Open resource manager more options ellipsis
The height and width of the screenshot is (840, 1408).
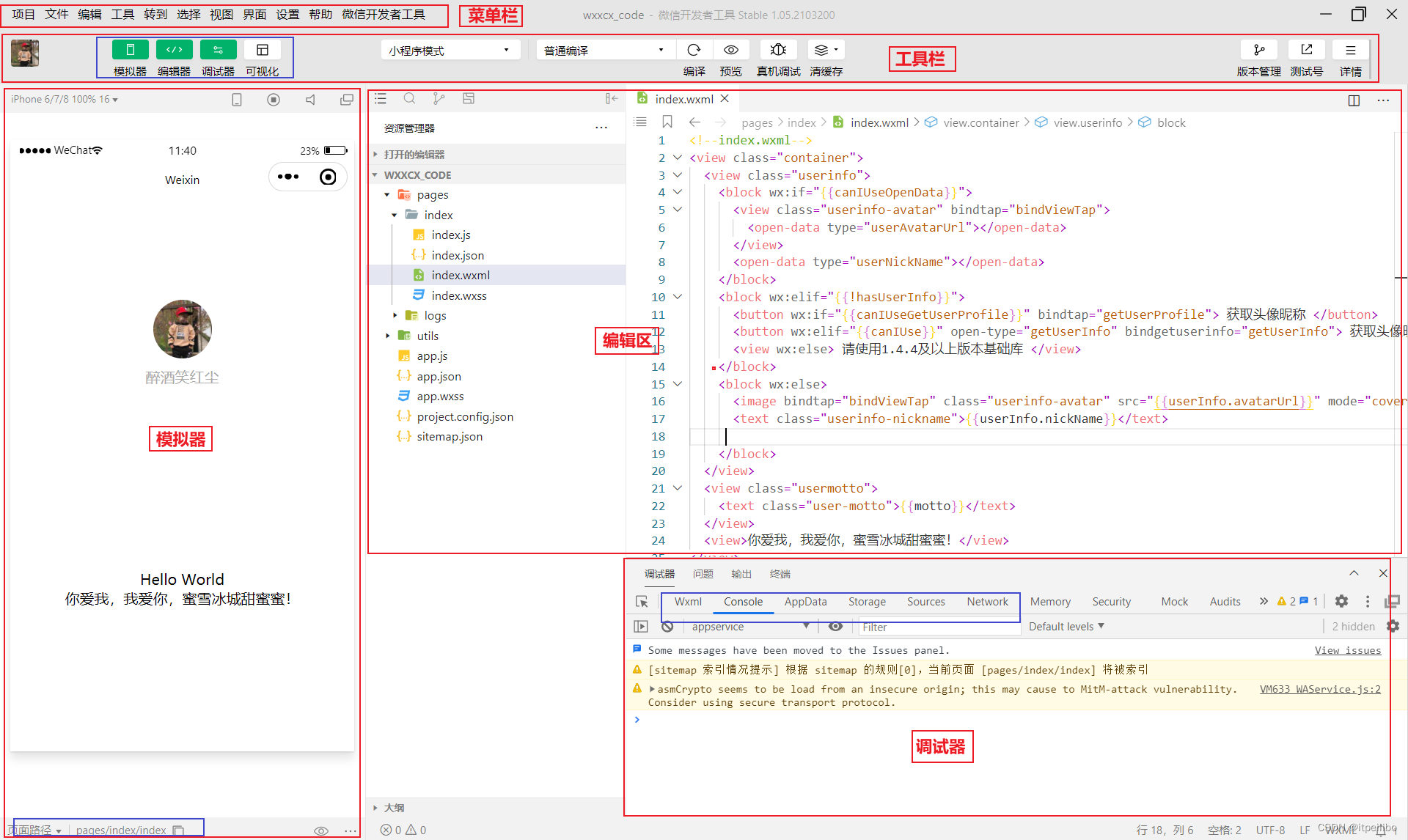coord(601,128)
